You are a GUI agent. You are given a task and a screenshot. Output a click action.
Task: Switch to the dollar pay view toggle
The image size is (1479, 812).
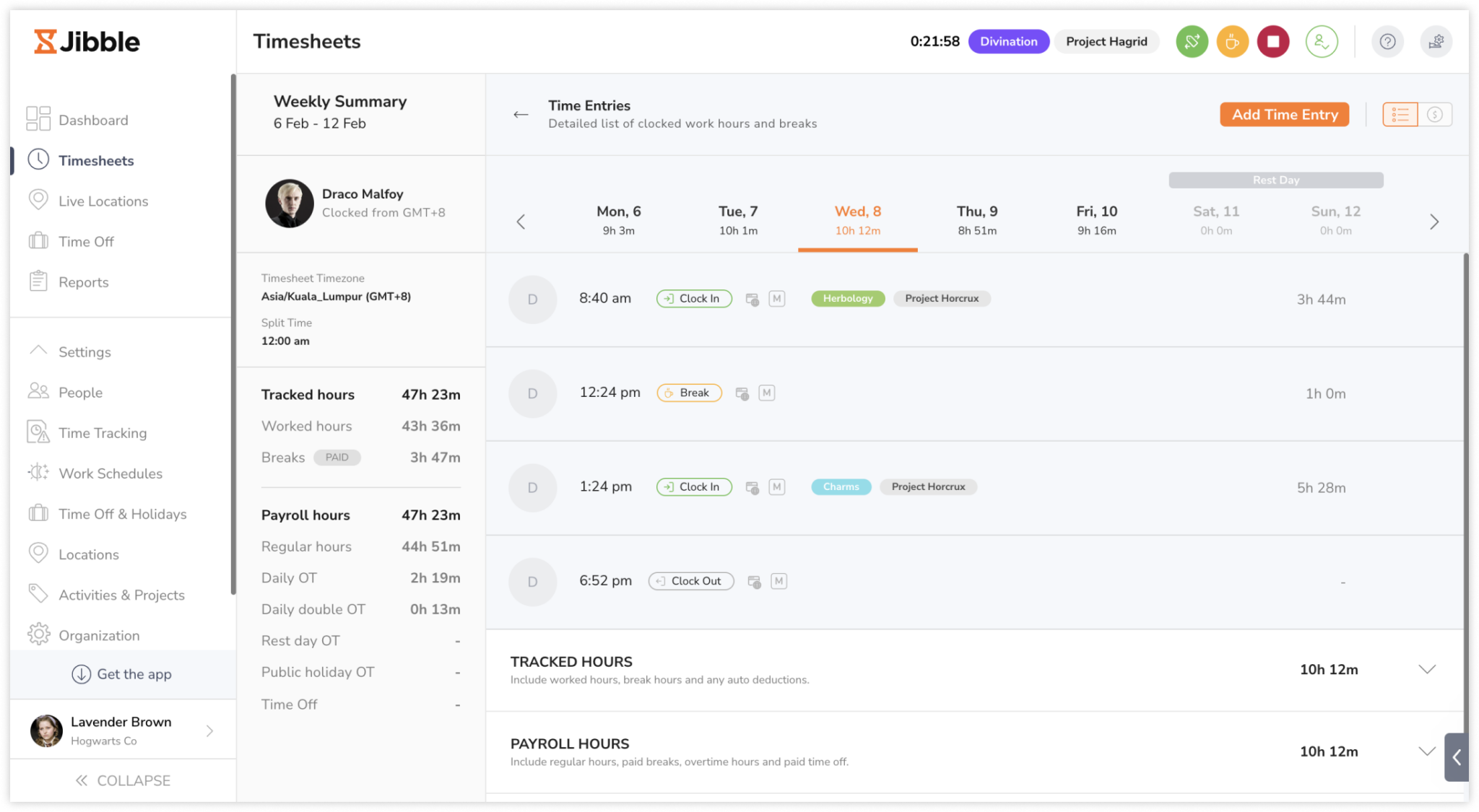click(x=1435, y=115)
